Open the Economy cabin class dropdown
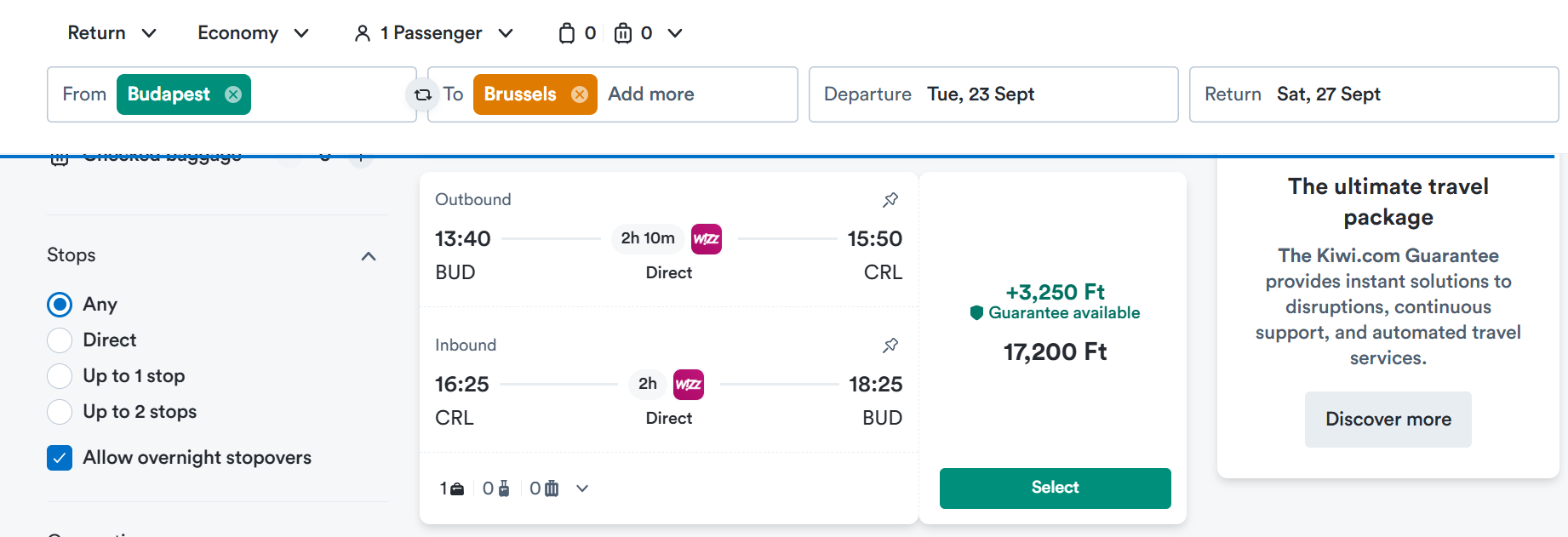This screenshot has width=1568, height=537. [254, 33]
